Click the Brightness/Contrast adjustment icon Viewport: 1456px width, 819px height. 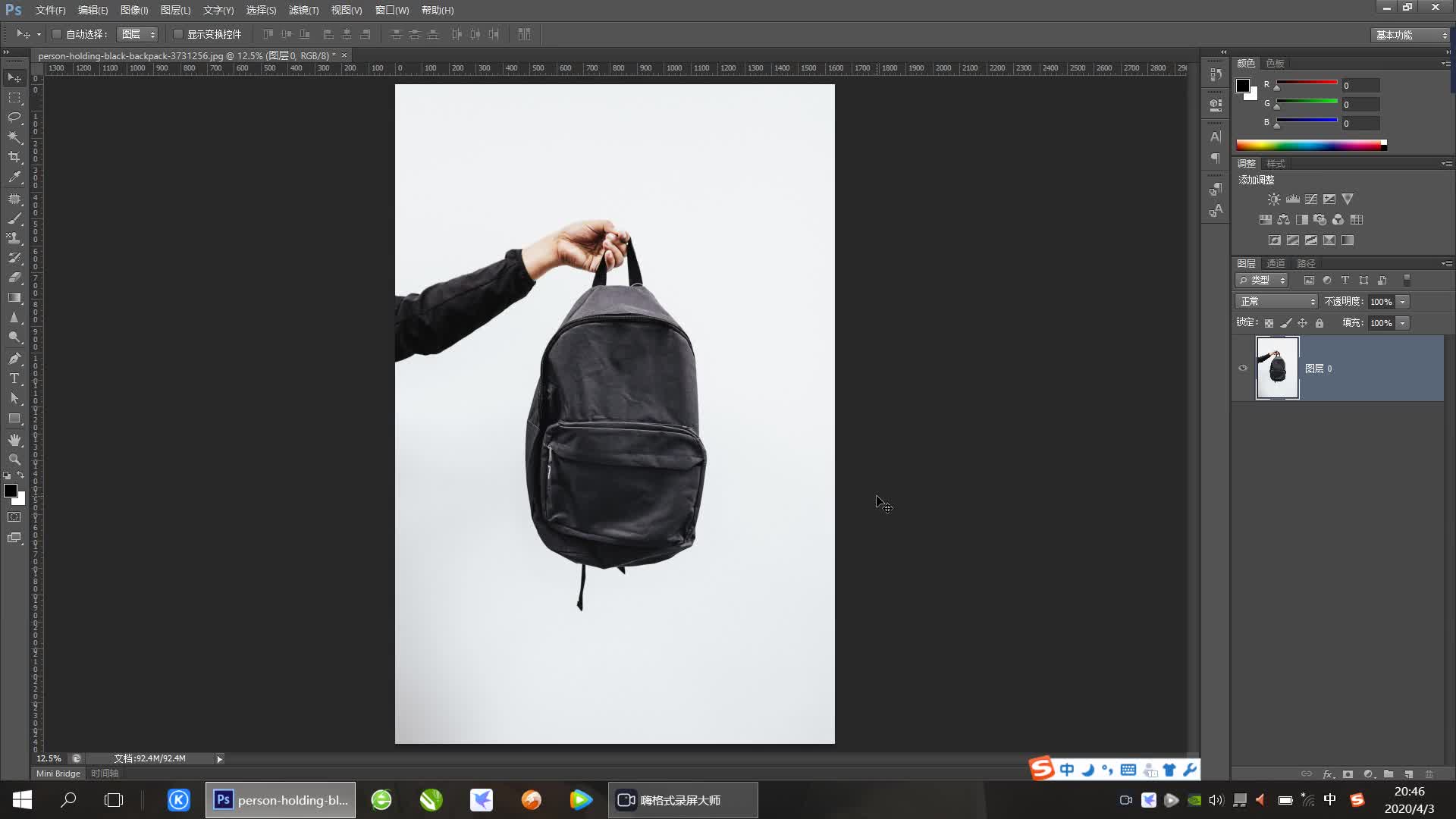[1274, 199]
